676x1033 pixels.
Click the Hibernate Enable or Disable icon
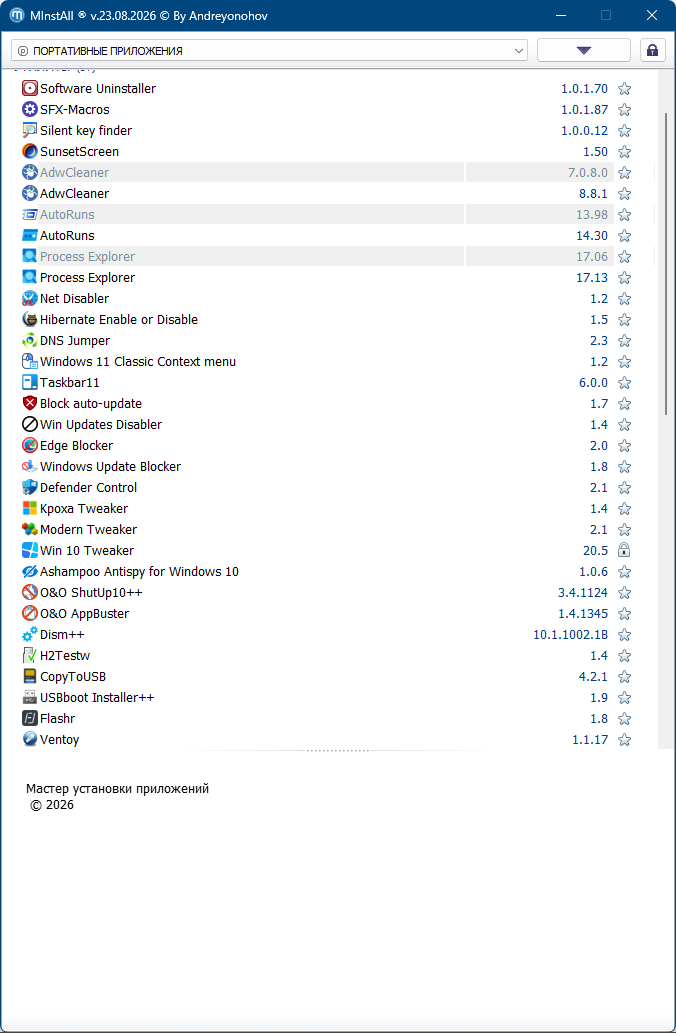point(30,320)
